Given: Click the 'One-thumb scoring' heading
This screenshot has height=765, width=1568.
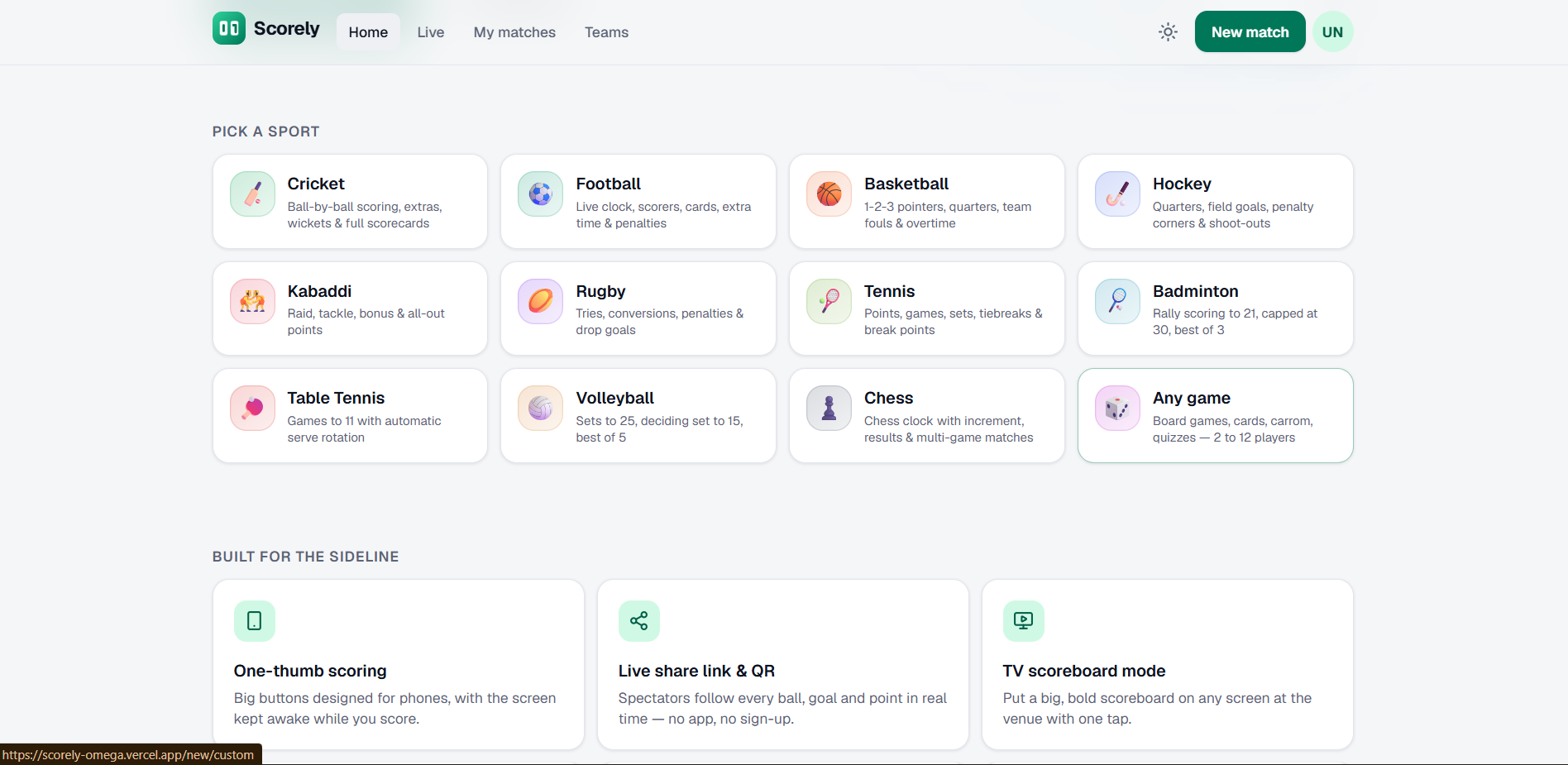Looking at the screenshot, I should click(310, 671).
